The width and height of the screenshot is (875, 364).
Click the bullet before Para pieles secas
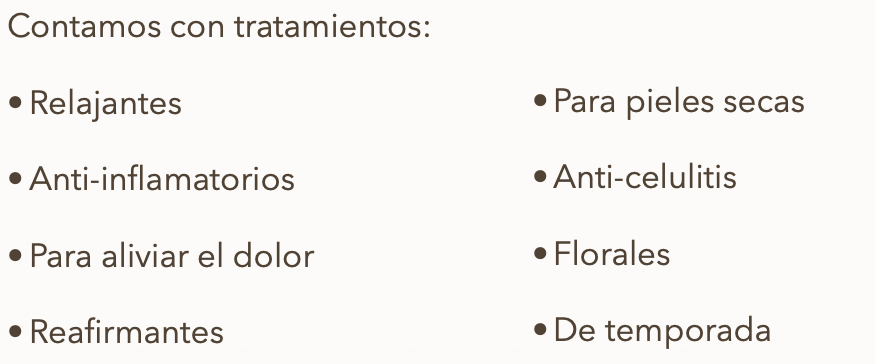pos(540,101)
